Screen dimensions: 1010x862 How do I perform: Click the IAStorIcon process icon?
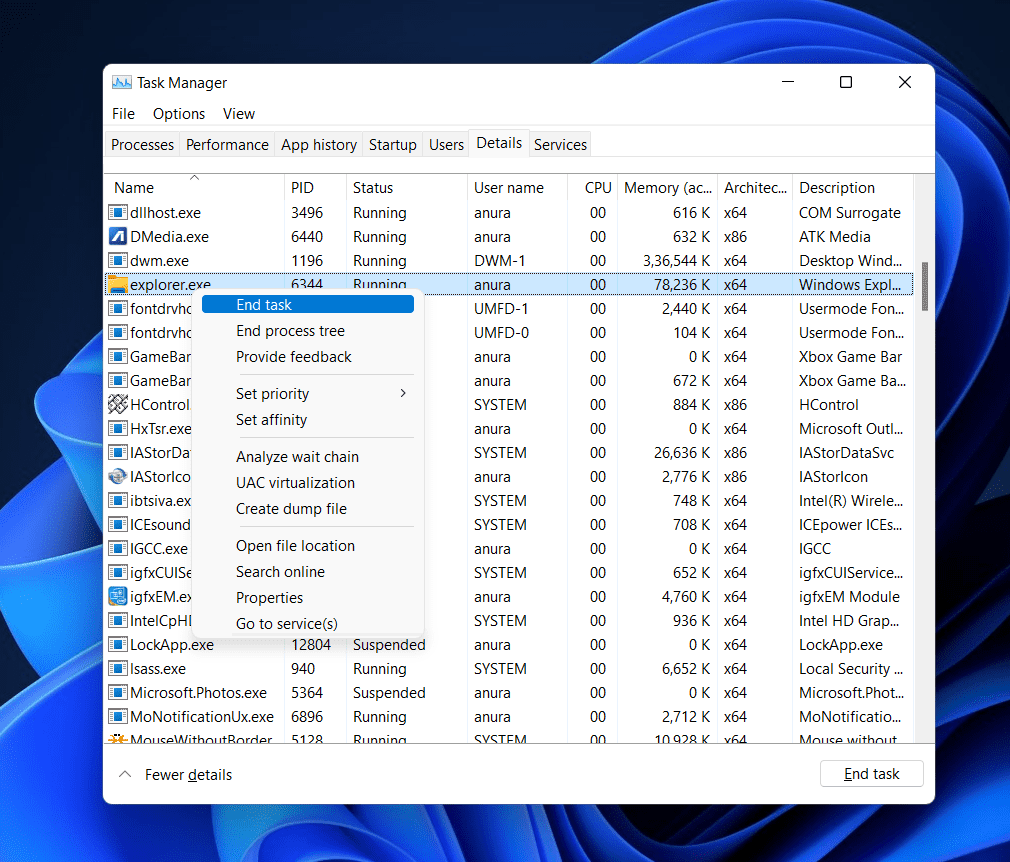117,477
